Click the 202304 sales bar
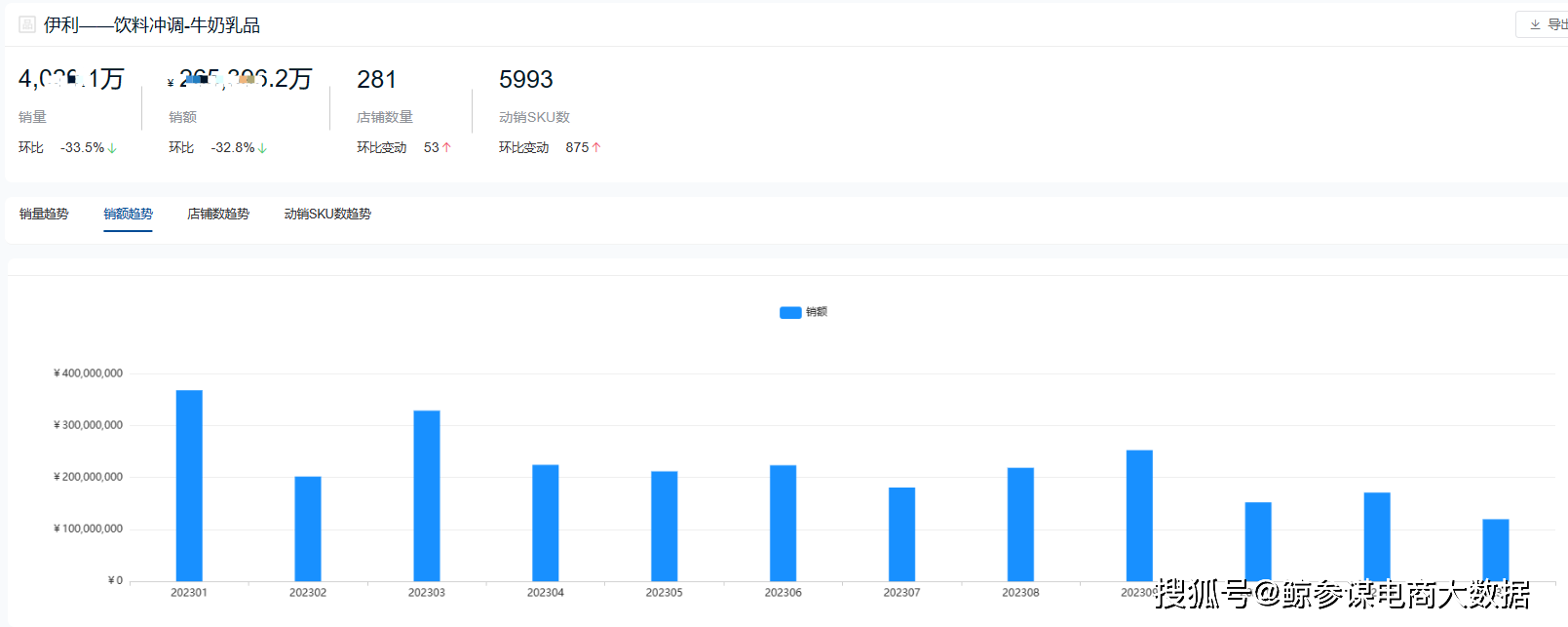 pyautogui.click(x=546, y=523)
